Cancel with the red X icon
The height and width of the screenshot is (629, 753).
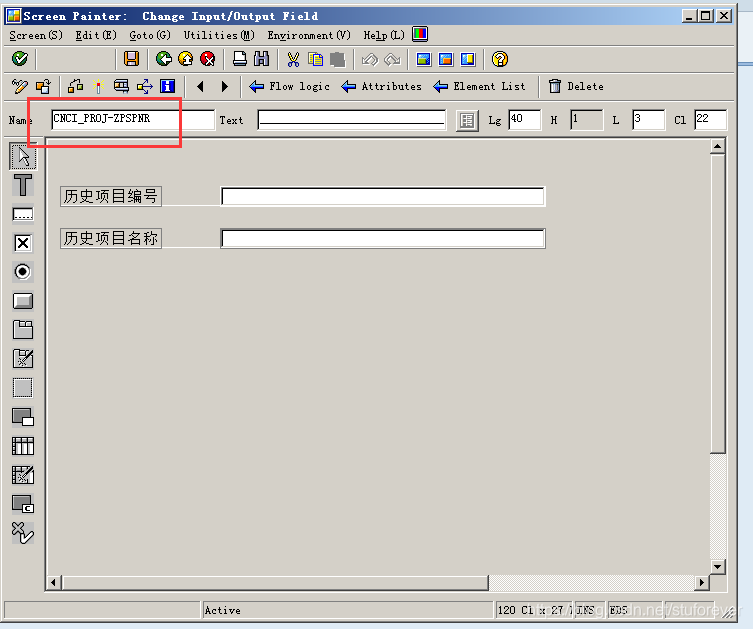point(207,59)
